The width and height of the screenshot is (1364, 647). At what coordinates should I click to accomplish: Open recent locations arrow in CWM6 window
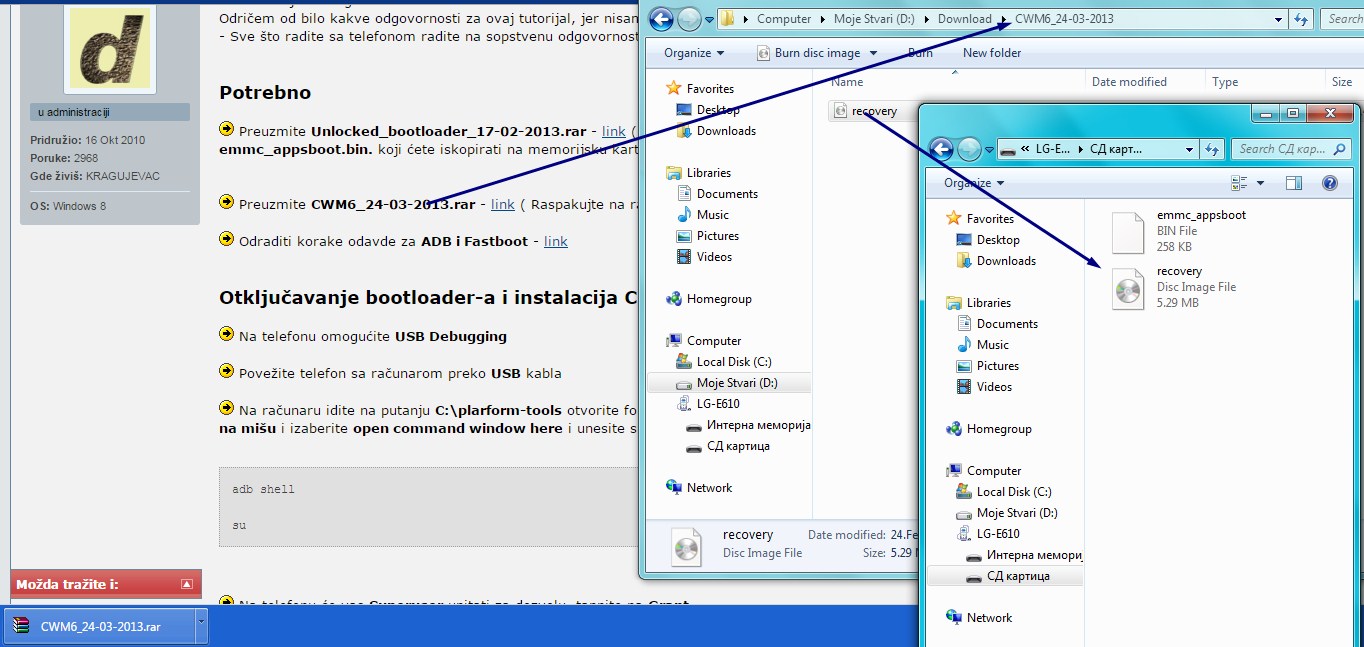(708, 19)
